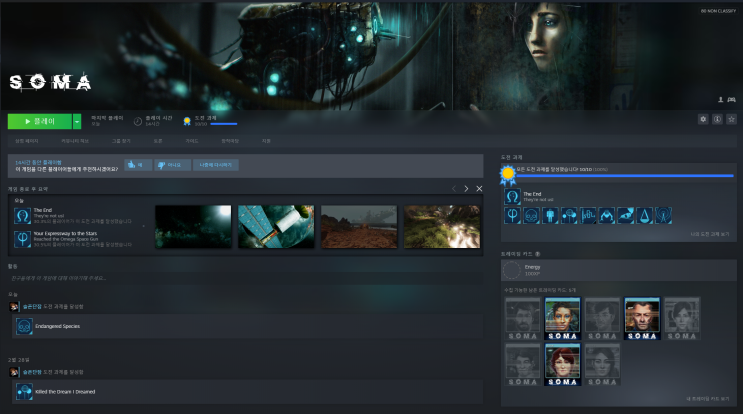
Task: Click the single-player person icon on the banner
Action: pos(721,99)
